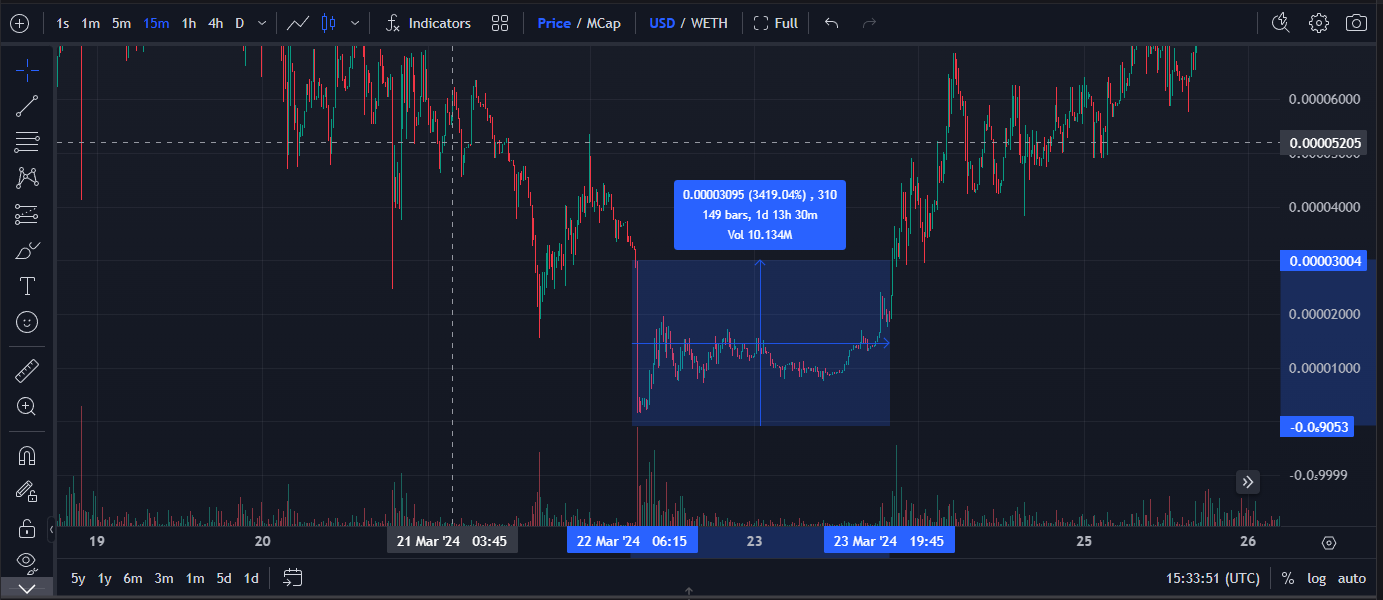Toggle auto scale on price axis
This screenshot has height=600, width=1383.
[x=1352, y=578]
